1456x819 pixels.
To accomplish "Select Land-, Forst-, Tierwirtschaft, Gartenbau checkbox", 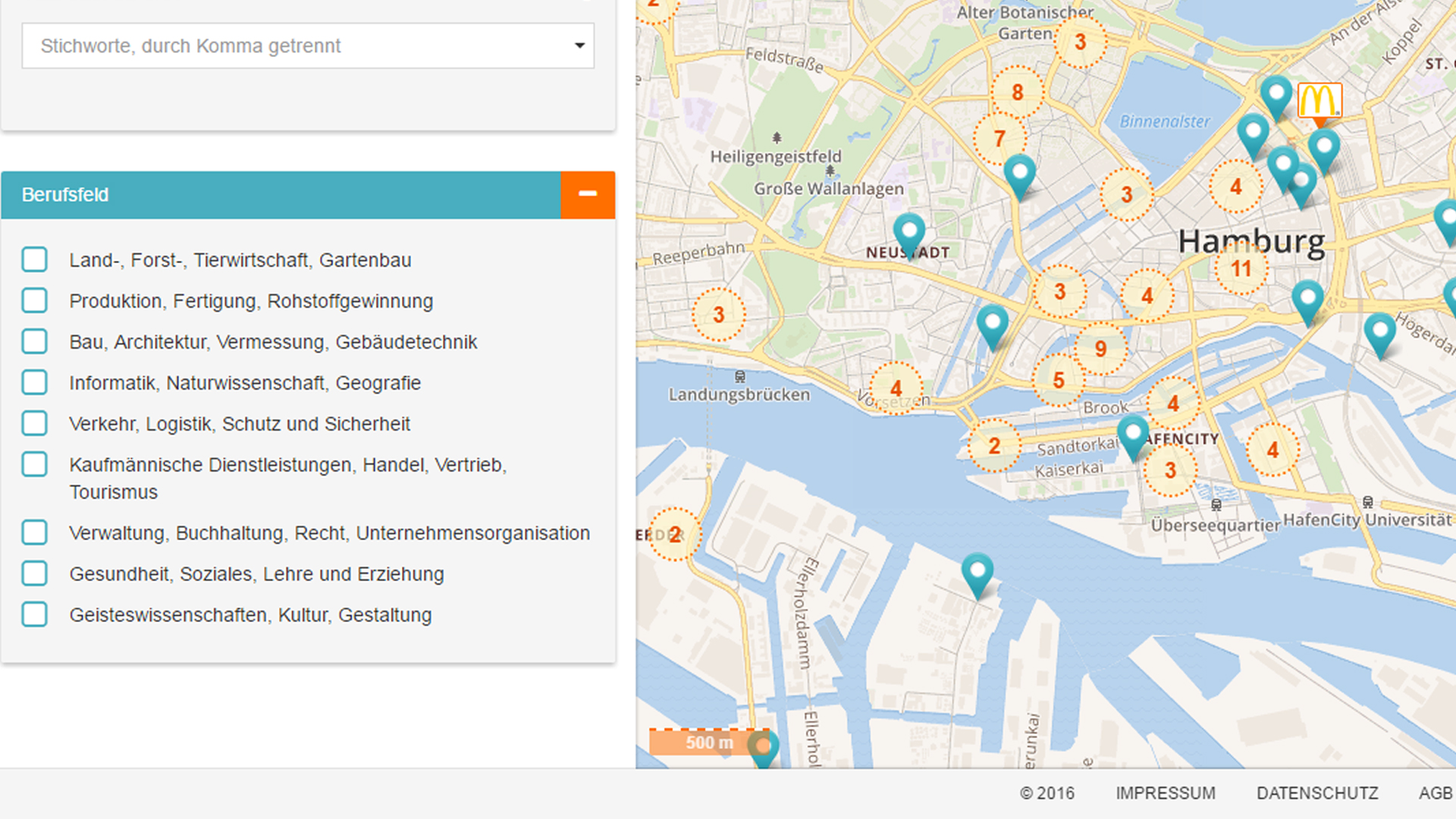I will [x=35, y=260].
